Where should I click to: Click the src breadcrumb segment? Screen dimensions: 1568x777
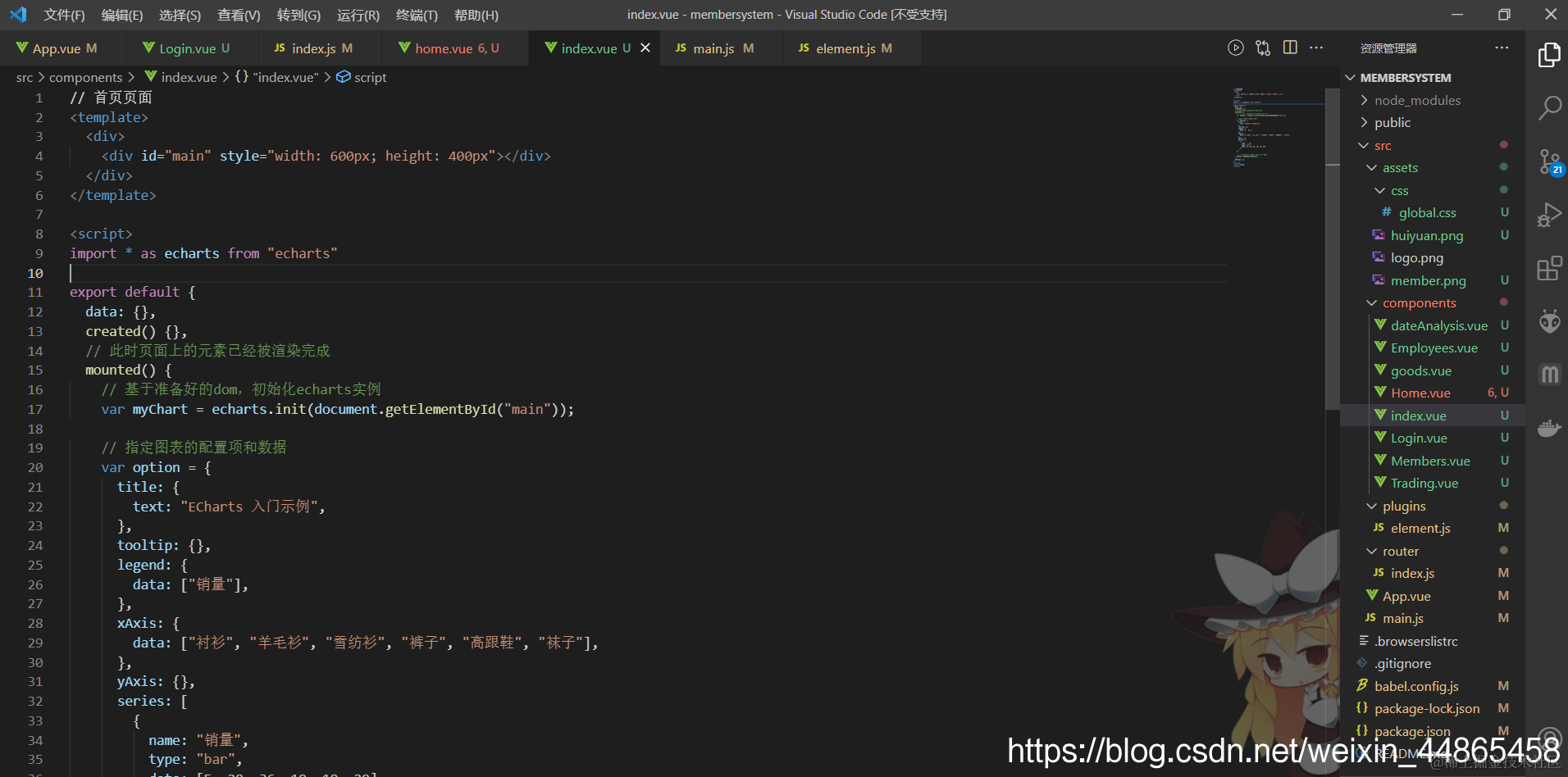[x=25, y=77]
